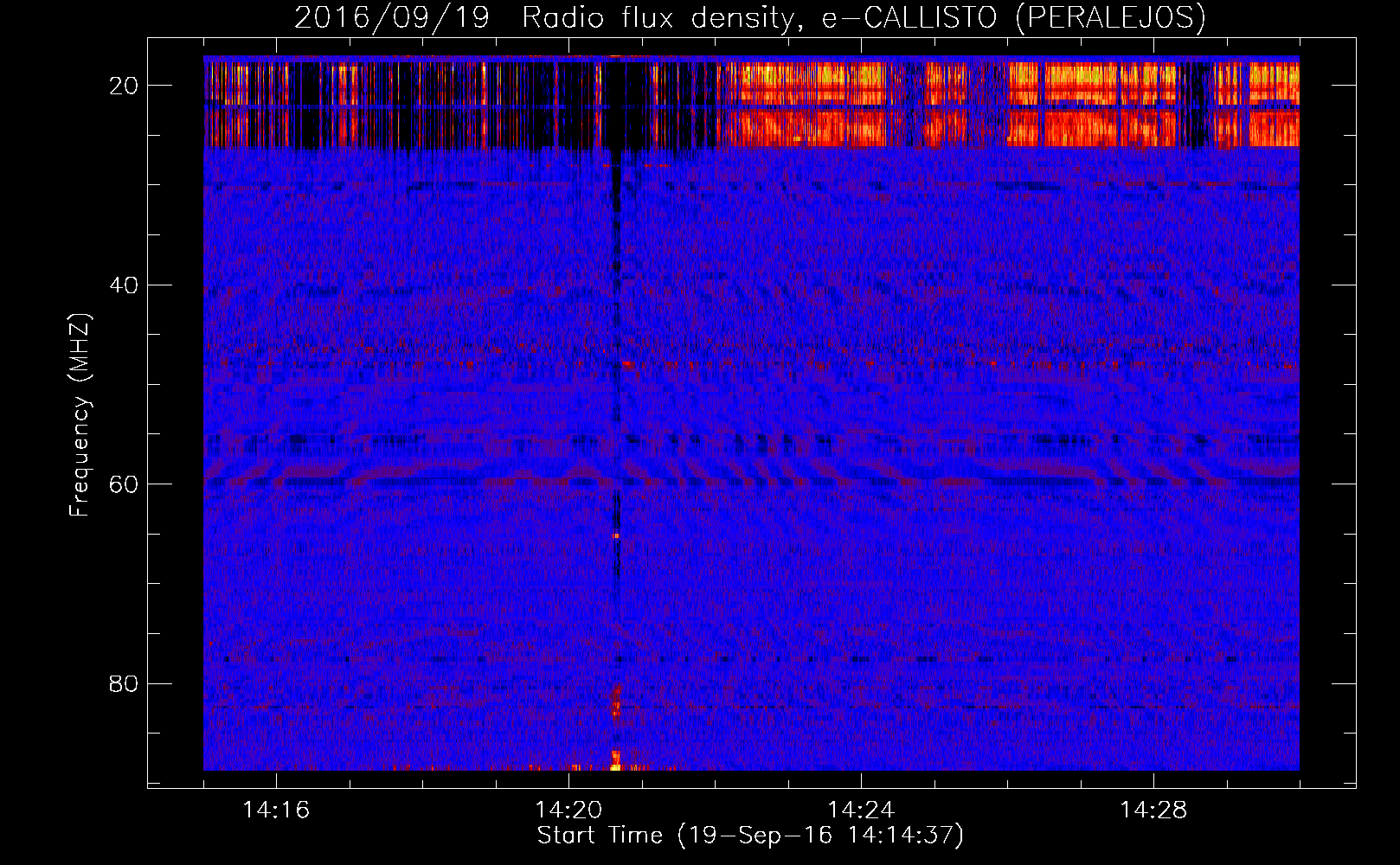Click the '14:20' time tick label
Image resolution: width=1400 pixels, height=865 pixels.
pos(568,810)
